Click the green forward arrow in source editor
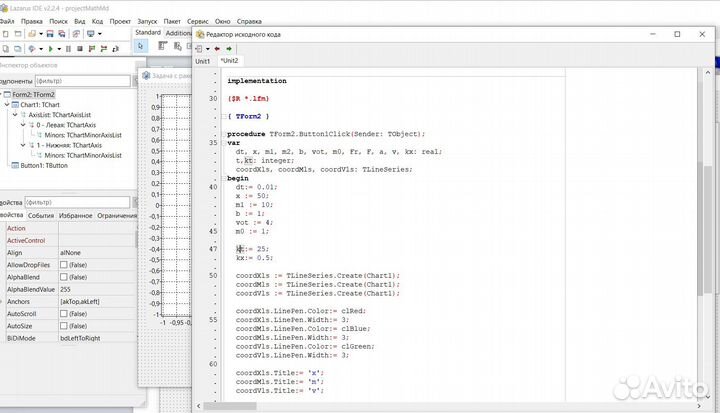The height and width of the screenshot is (413, 720). click(x=230, y=47)
